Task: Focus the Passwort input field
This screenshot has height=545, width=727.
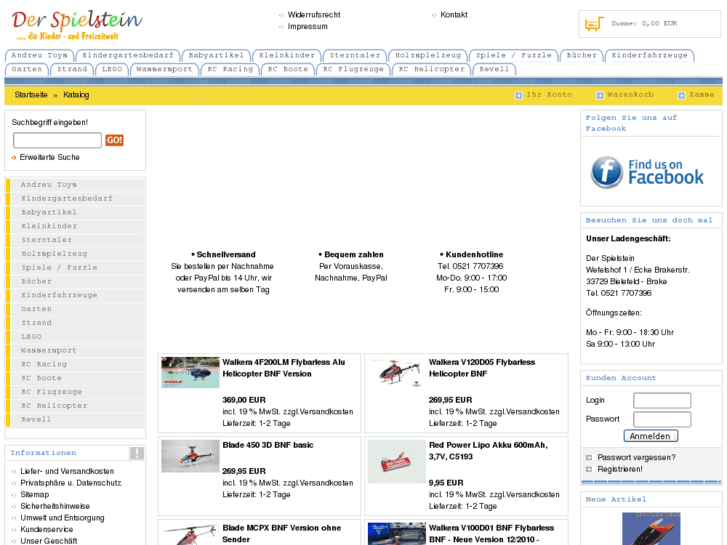Action: click(x=662, y=419)
